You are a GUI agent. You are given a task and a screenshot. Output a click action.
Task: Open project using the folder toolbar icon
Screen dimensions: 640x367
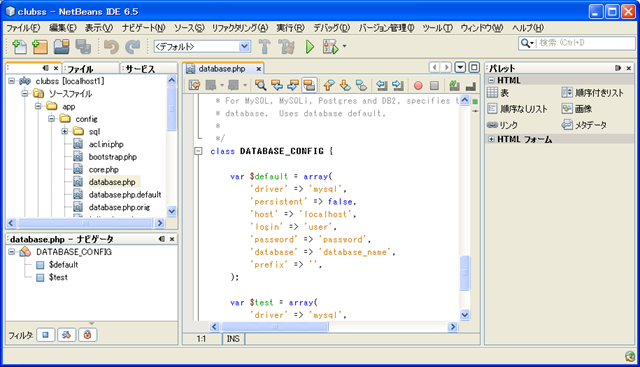[62, 47]
